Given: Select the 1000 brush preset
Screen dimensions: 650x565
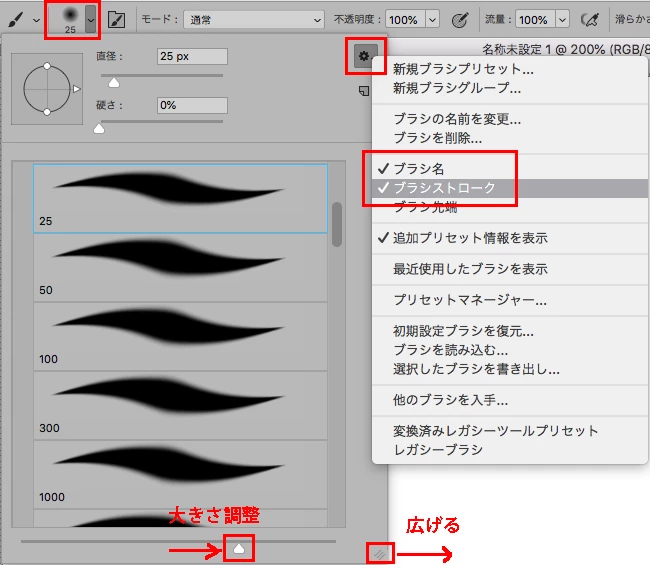Looking at the screenshot, I should pyautogui.click(x=180, y=475).
